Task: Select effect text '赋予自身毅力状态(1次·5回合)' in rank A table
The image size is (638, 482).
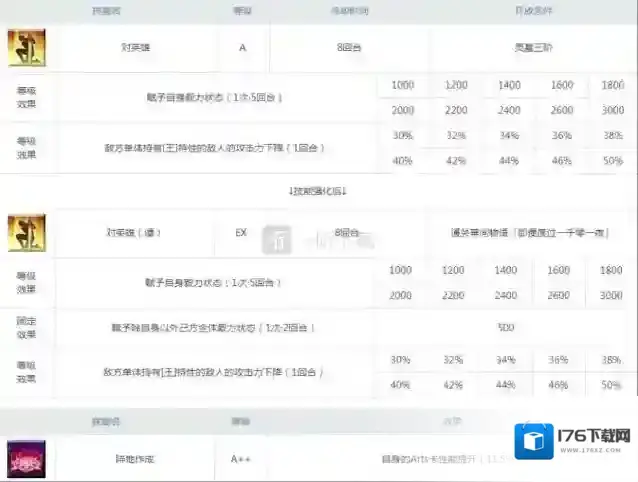Action: [x=214, y=98]
